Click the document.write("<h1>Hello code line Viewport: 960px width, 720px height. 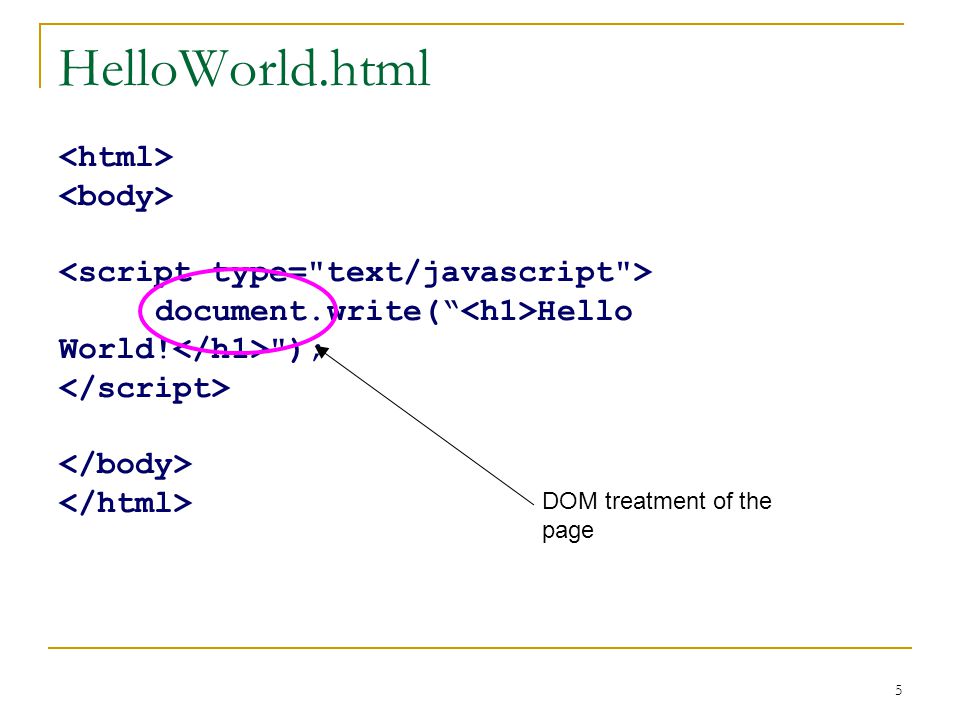[x=394, y=310]
